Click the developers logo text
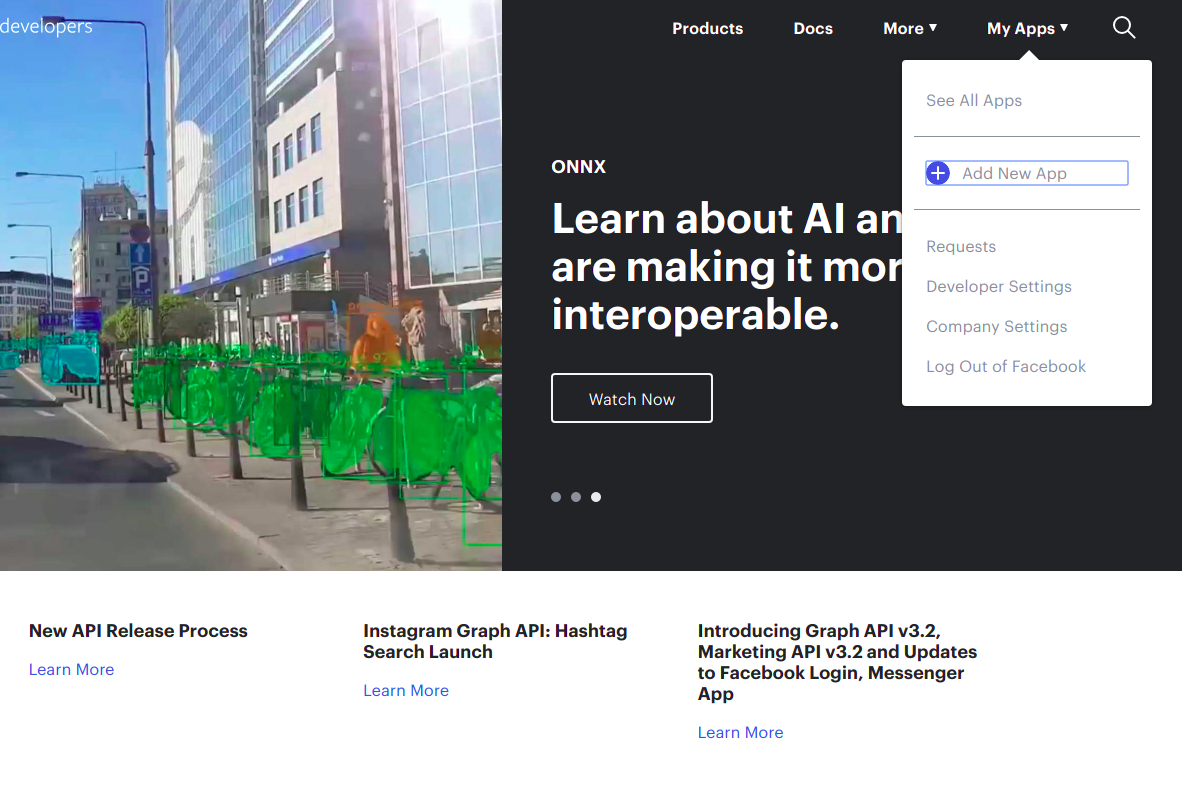Image resolution: width=1182 pixels, height=789 pixels. point(46,26)
